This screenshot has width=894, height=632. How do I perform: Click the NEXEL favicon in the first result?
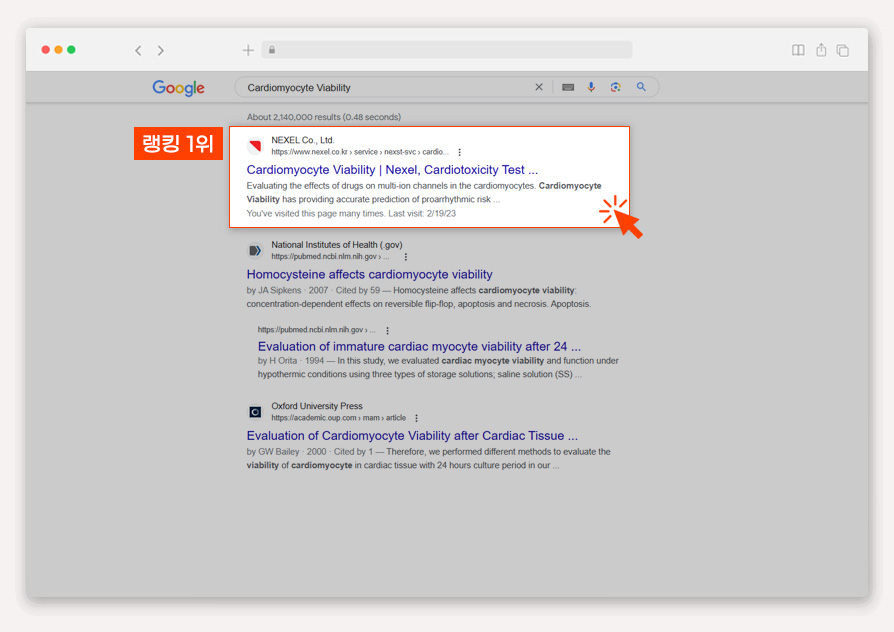pos(255,146)
